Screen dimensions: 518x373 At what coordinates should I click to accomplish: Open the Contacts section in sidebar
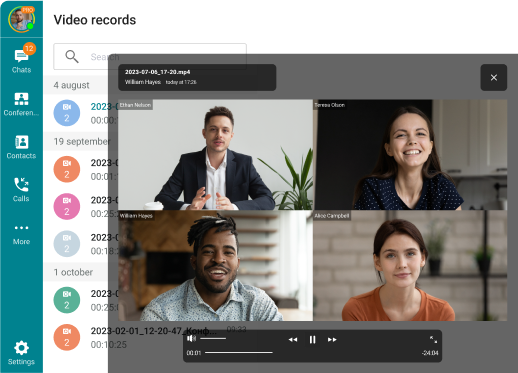click(x=21, y=147)
